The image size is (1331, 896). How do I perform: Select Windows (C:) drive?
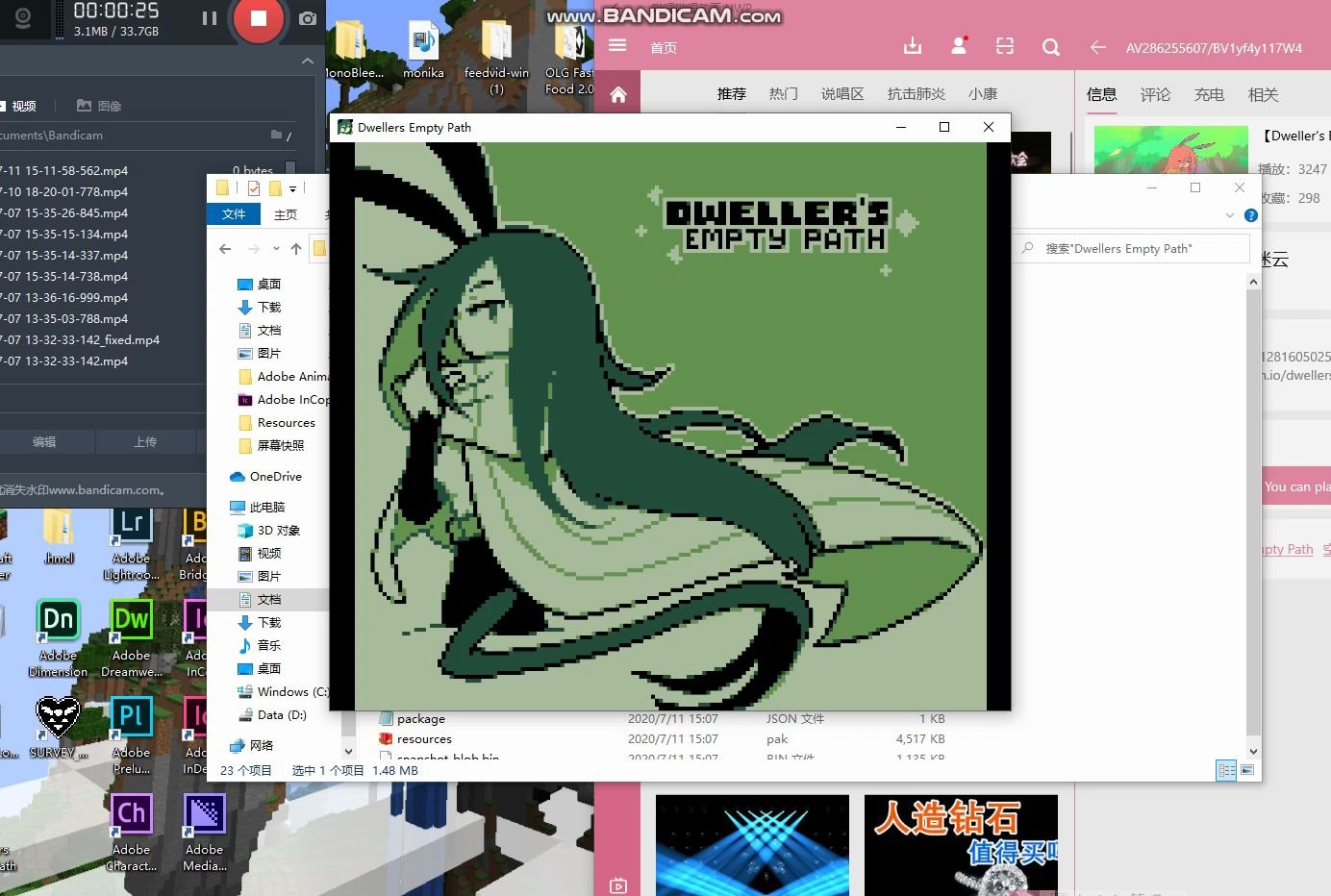(282, 691)
